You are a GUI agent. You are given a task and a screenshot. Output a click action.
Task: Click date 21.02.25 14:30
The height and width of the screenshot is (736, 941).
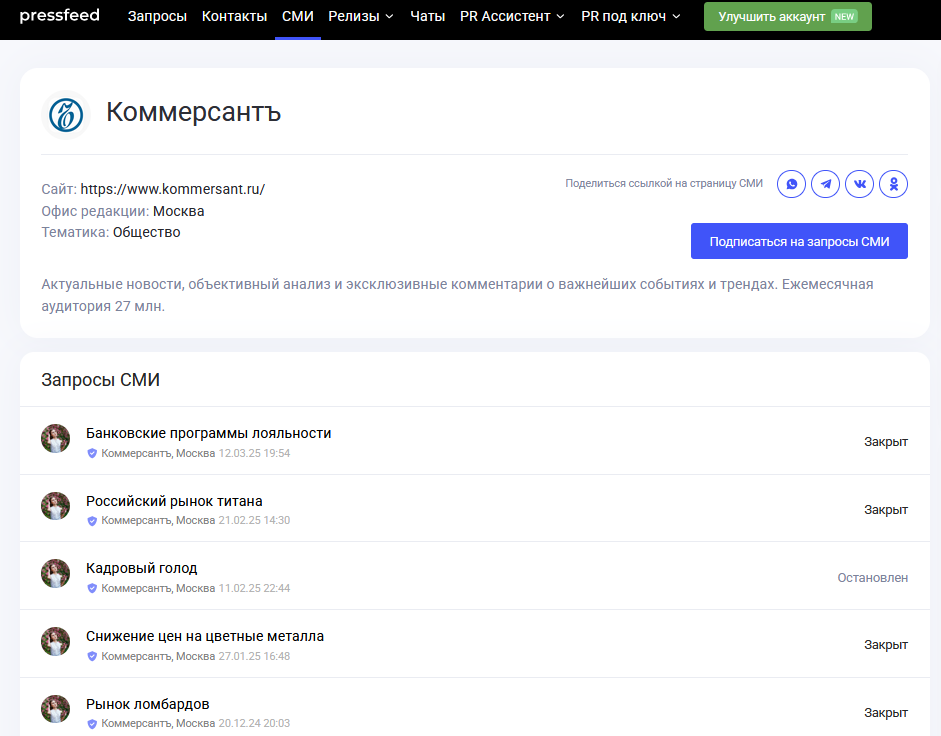[x=254, y=520]
